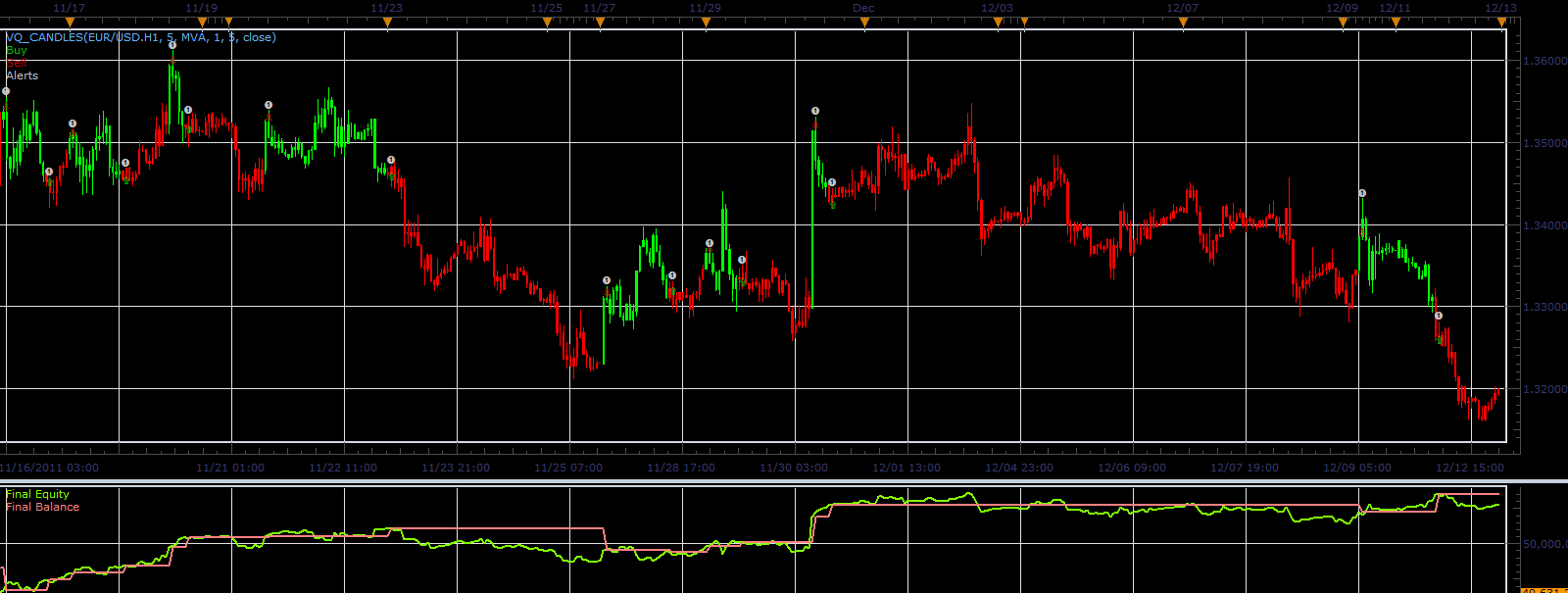The height and width of the screenshot is (593, 1568).
Task: Open the alert bubble on the 11/30 green spike
Action: 815,111
